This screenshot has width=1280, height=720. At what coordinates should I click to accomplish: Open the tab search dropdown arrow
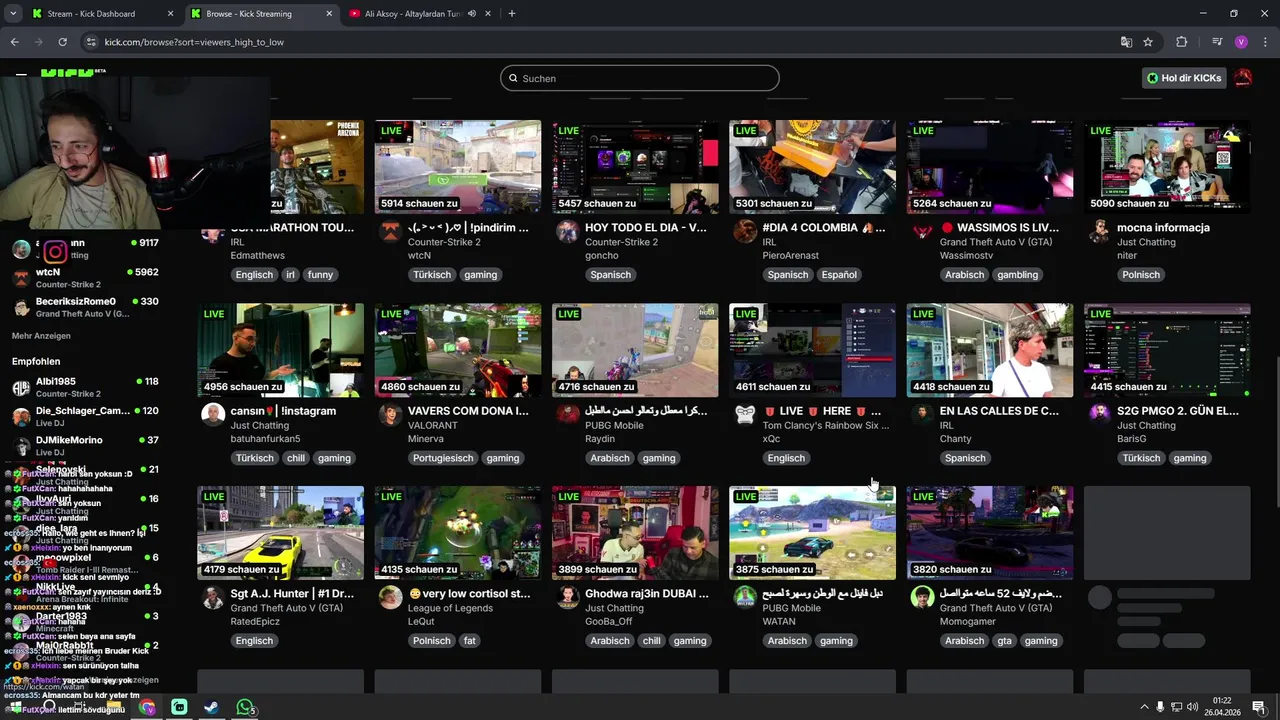click(x=13, y=14)
